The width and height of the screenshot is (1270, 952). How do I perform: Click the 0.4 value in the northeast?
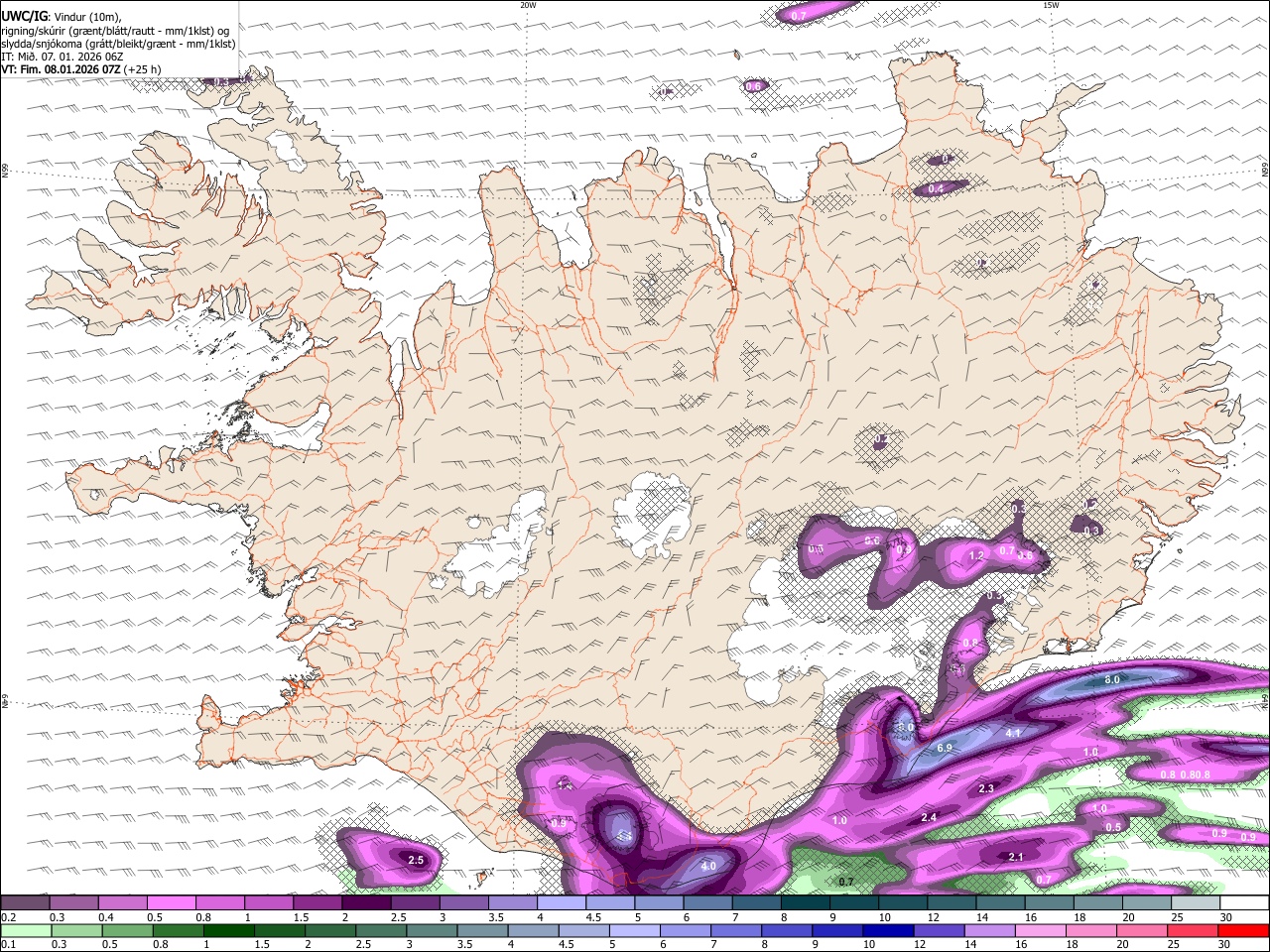(935, 188)
